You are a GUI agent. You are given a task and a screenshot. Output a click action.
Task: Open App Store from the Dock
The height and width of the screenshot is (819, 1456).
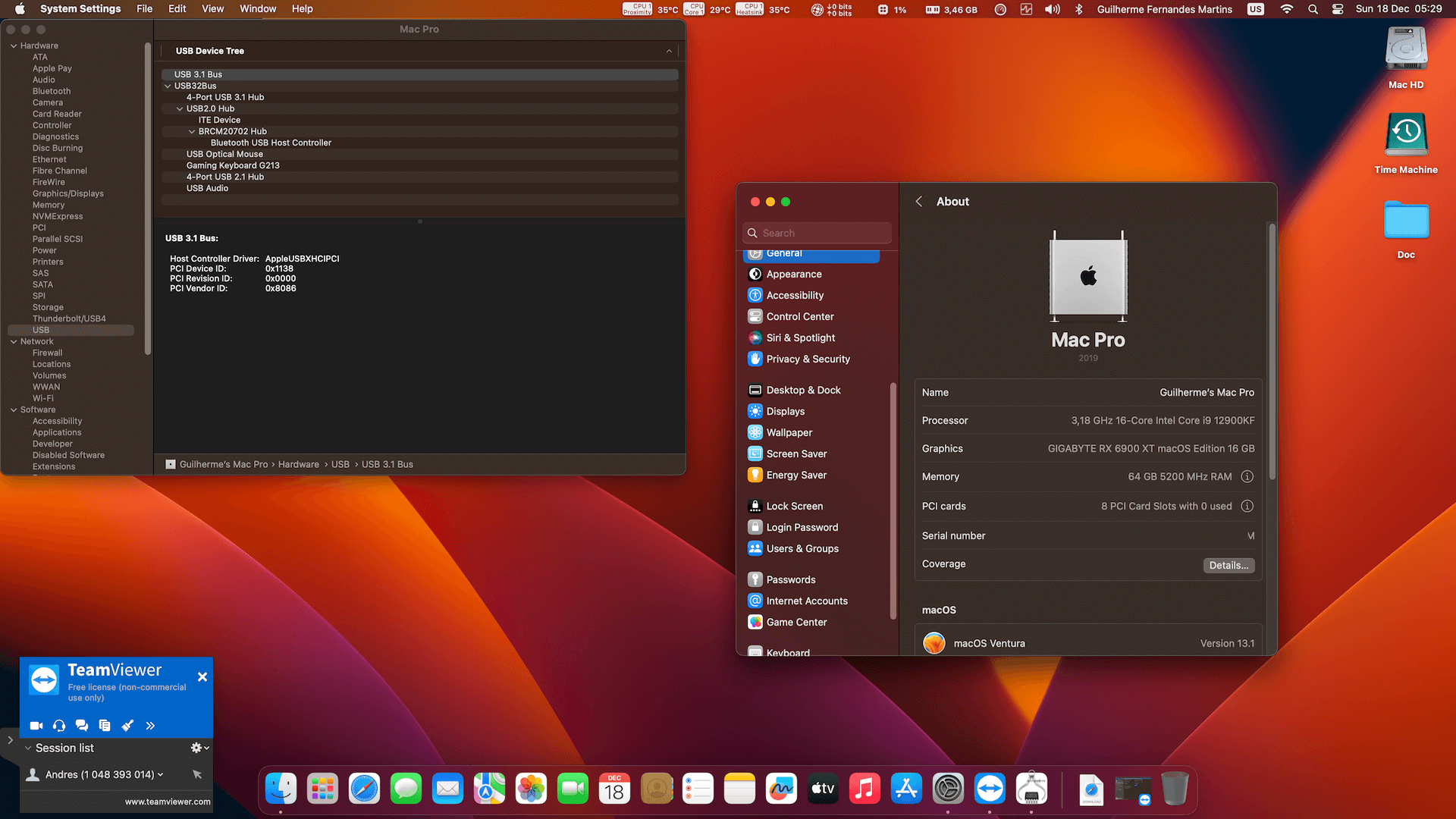pos(906,789)
